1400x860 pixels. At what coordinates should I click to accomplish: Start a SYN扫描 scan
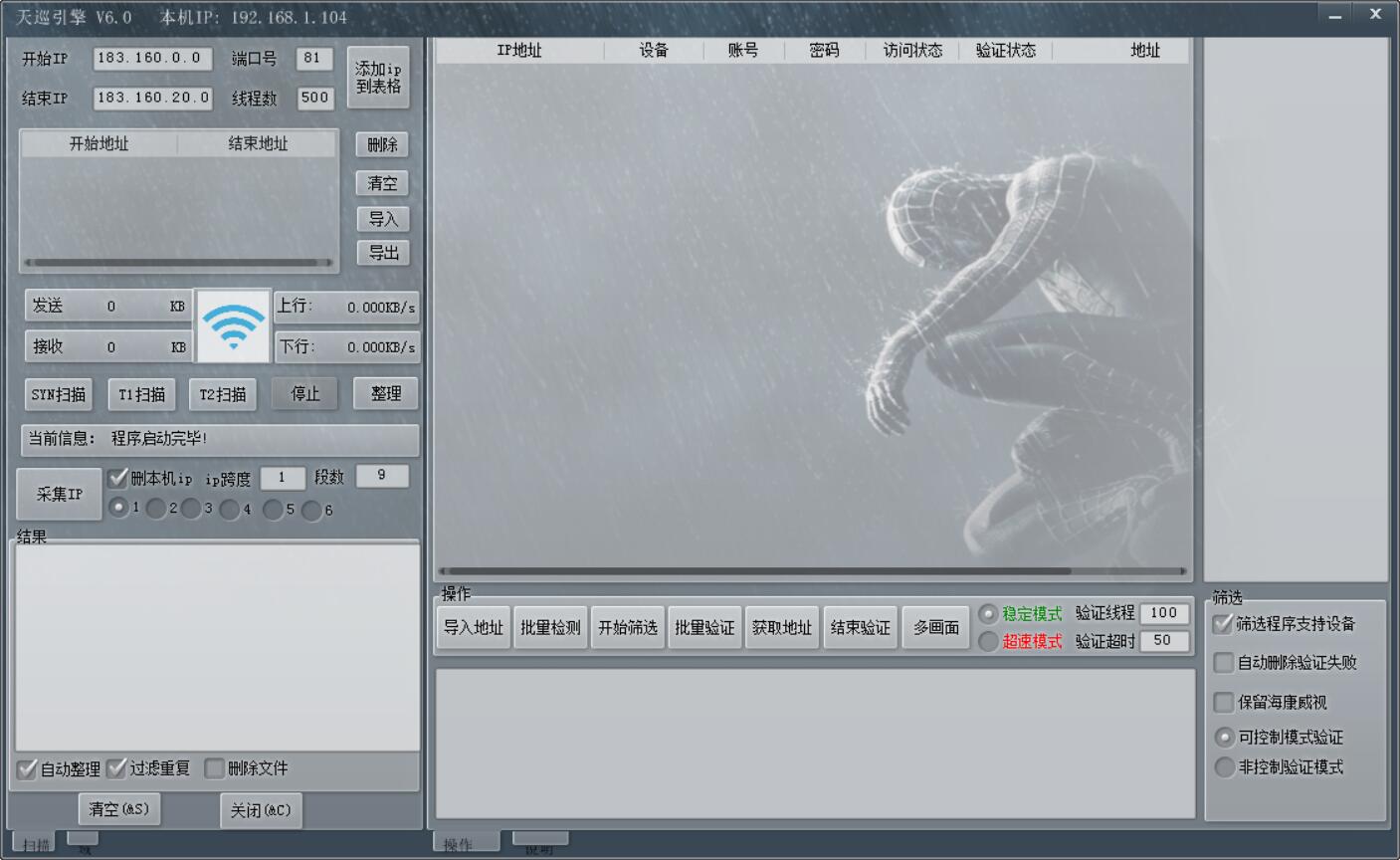point(59,394)
